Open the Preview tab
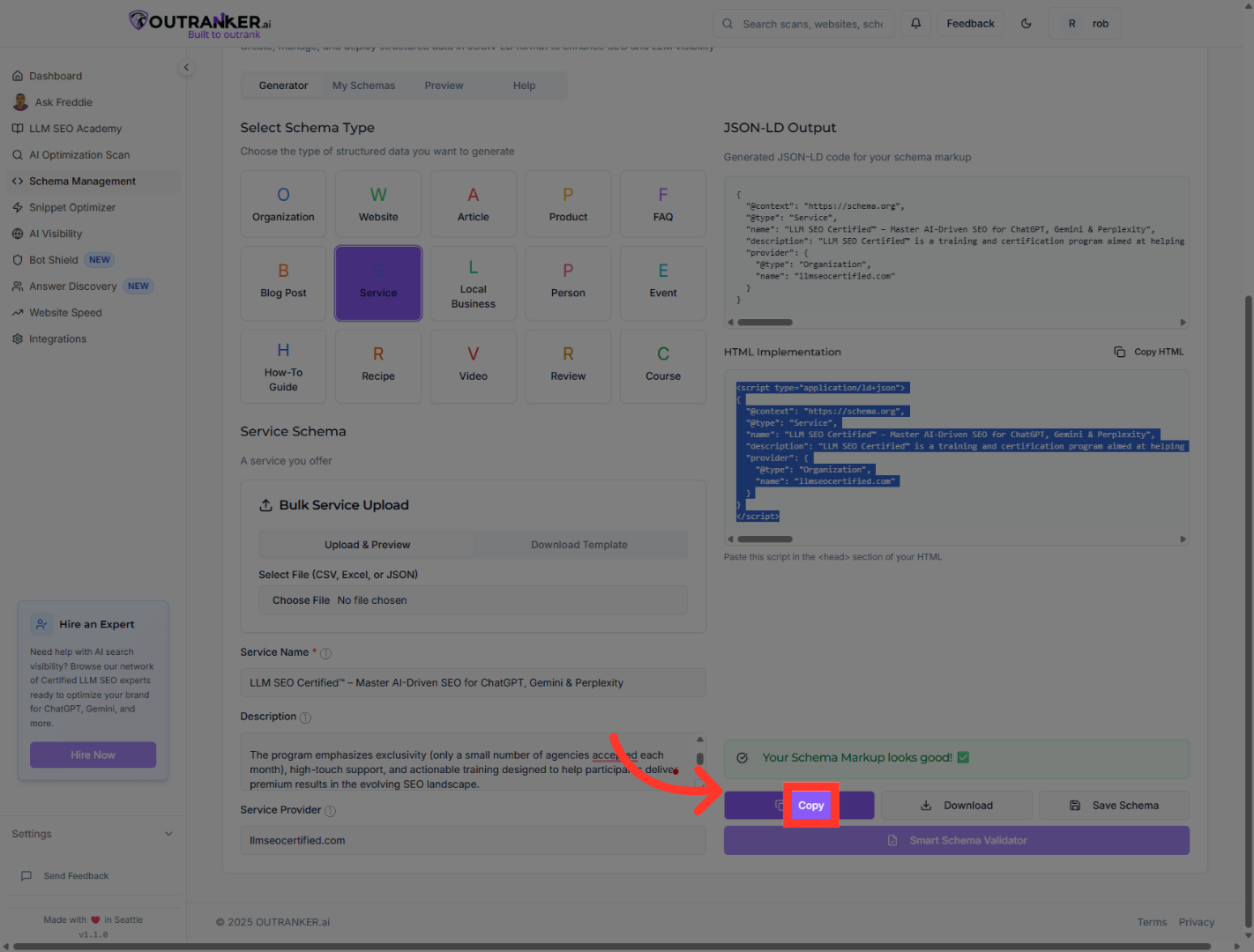 click(444, 86)
